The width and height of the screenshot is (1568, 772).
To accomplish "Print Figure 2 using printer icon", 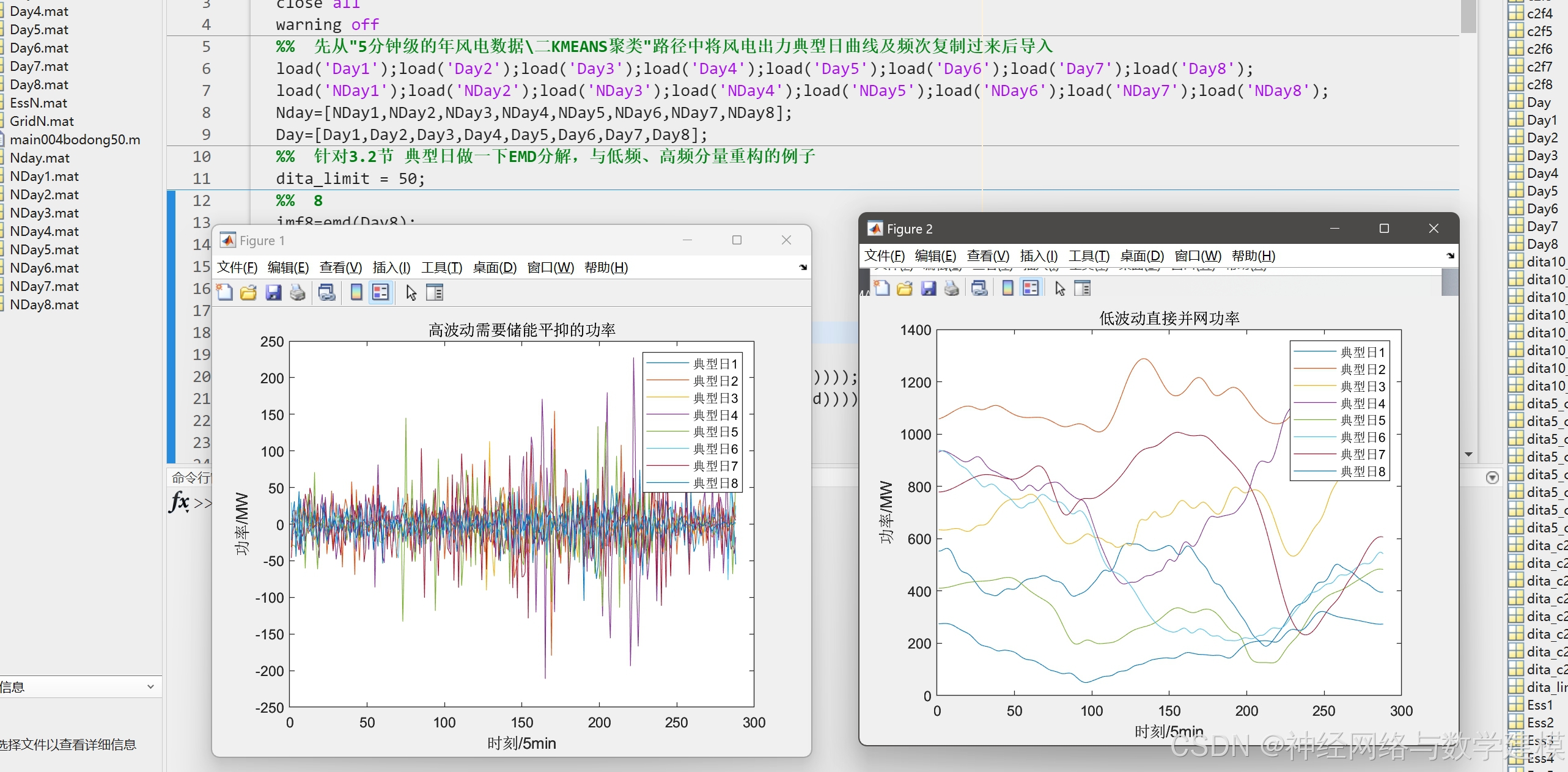I will tap(951, 288).
